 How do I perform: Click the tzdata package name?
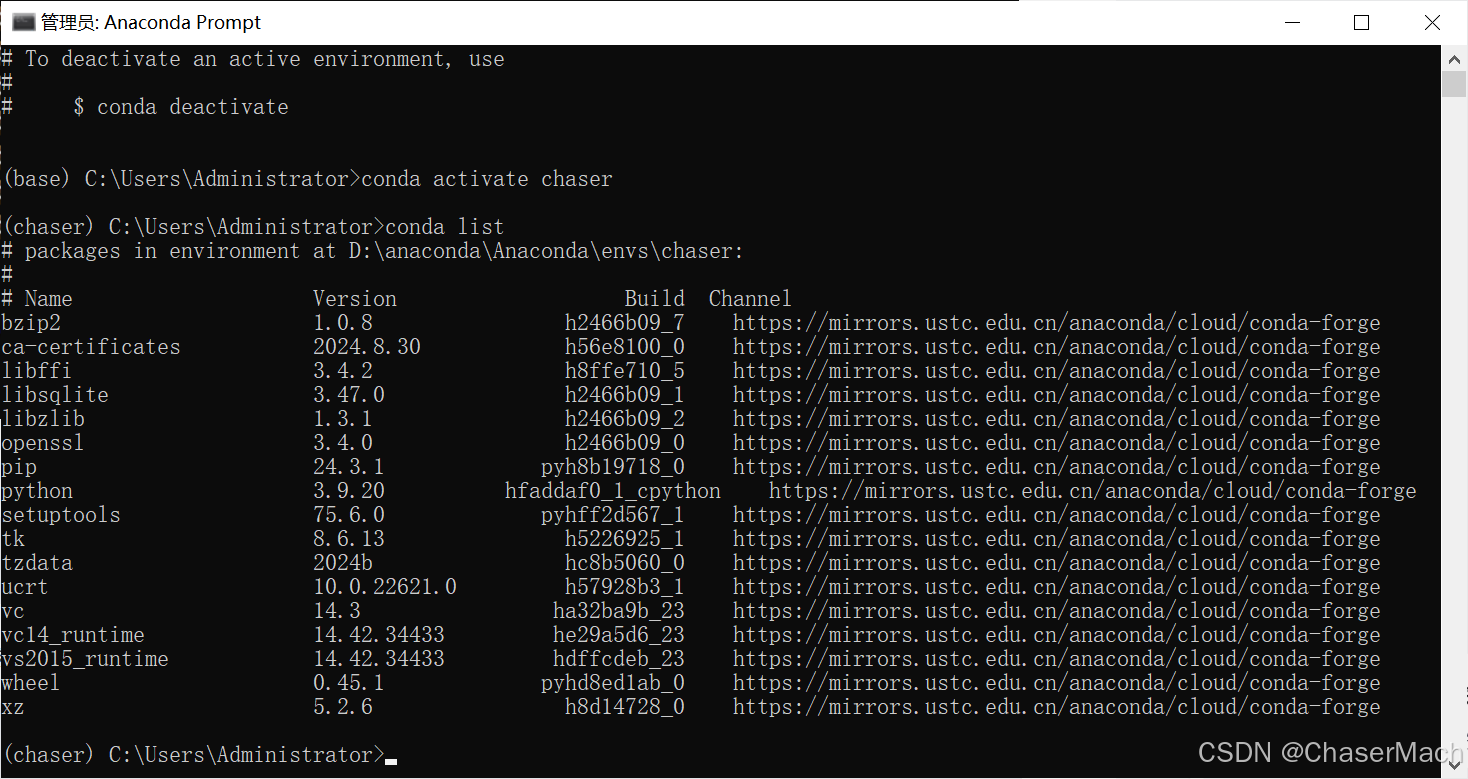(37, 563)
